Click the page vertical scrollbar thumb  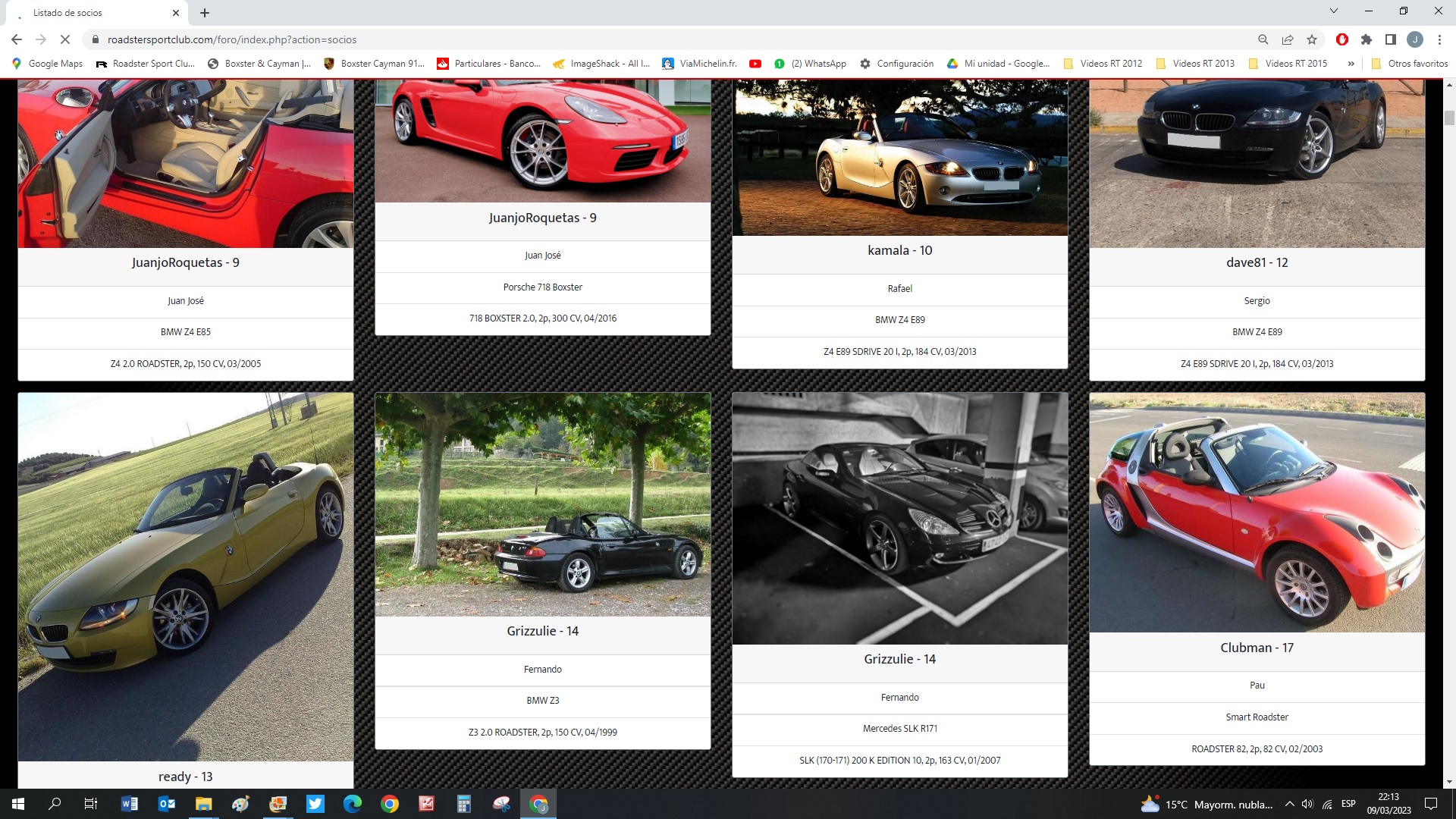pyautogui.click(x=1449, y=118)
